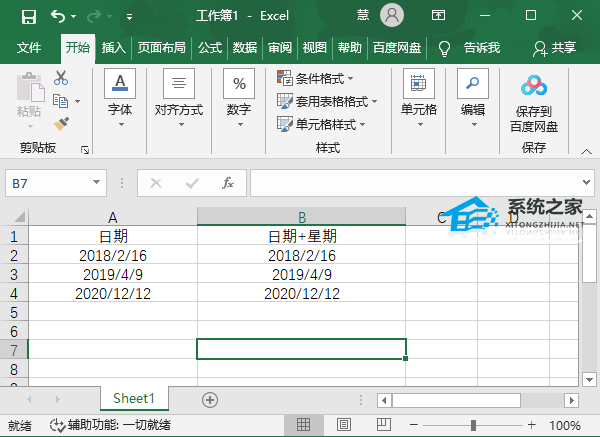The image size is (600, 437).
Task: Select the Sheet1 sheet tab
Action: (134, 399)
